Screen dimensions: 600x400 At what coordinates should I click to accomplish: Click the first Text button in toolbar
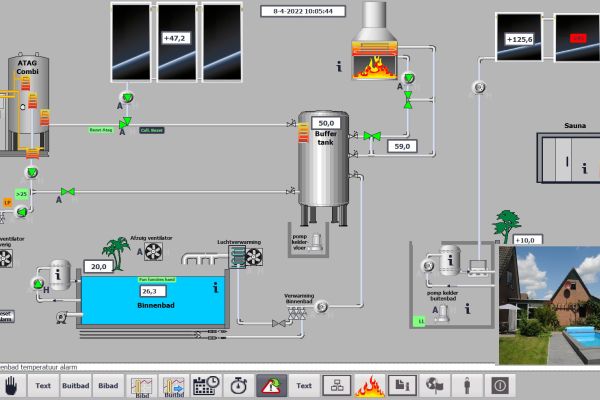click(43, 385)
